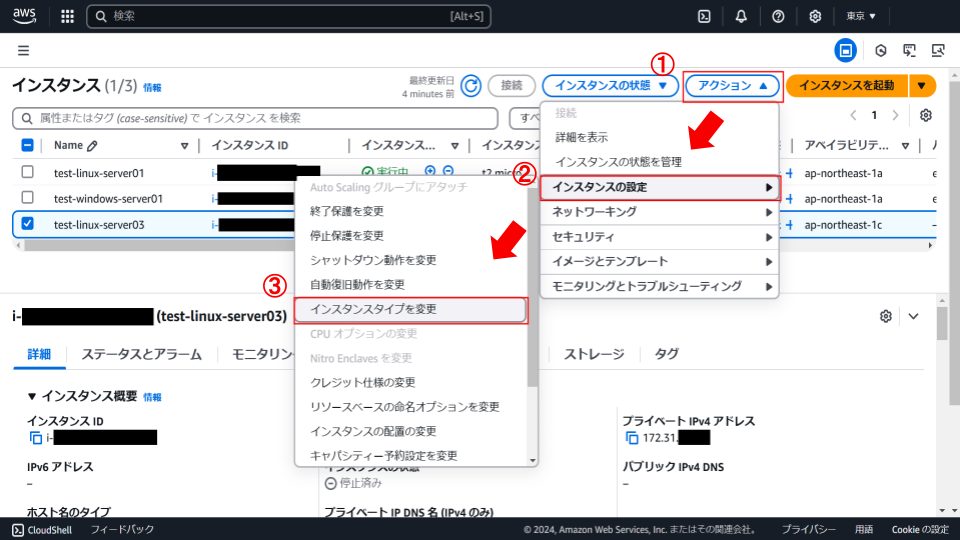Open the インスタンスの状態 dropdown
This screenshot has height=540, width=960.
[x=610, y=86]
